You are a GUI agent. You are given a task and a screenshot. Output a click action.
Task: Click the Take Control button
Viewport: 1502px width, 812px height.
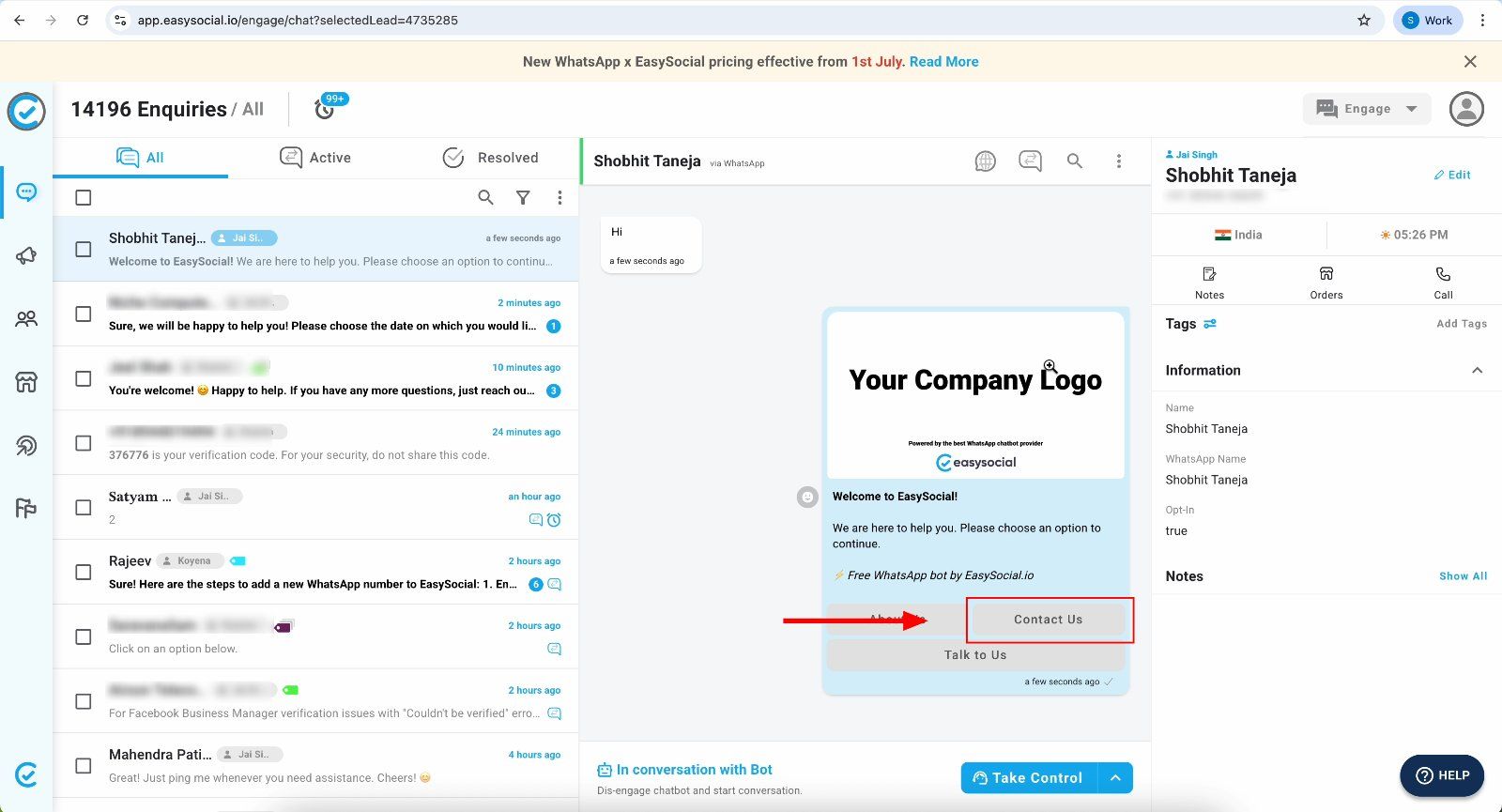[1029, 777]
